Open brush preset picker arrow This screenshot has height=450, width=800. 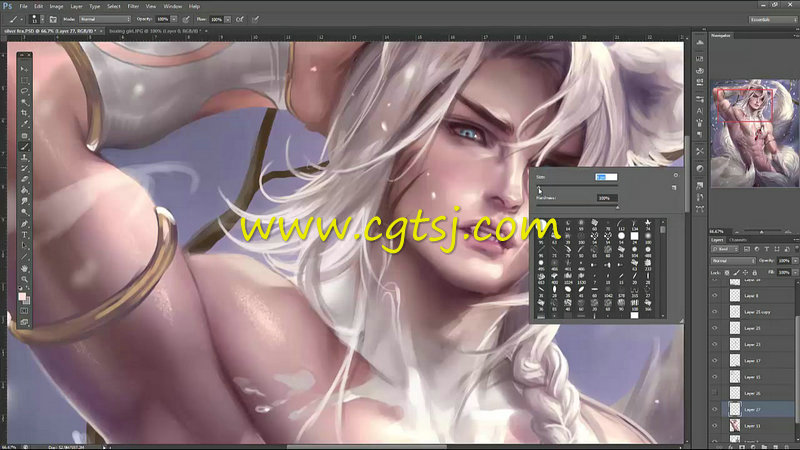tap(42, 19)
